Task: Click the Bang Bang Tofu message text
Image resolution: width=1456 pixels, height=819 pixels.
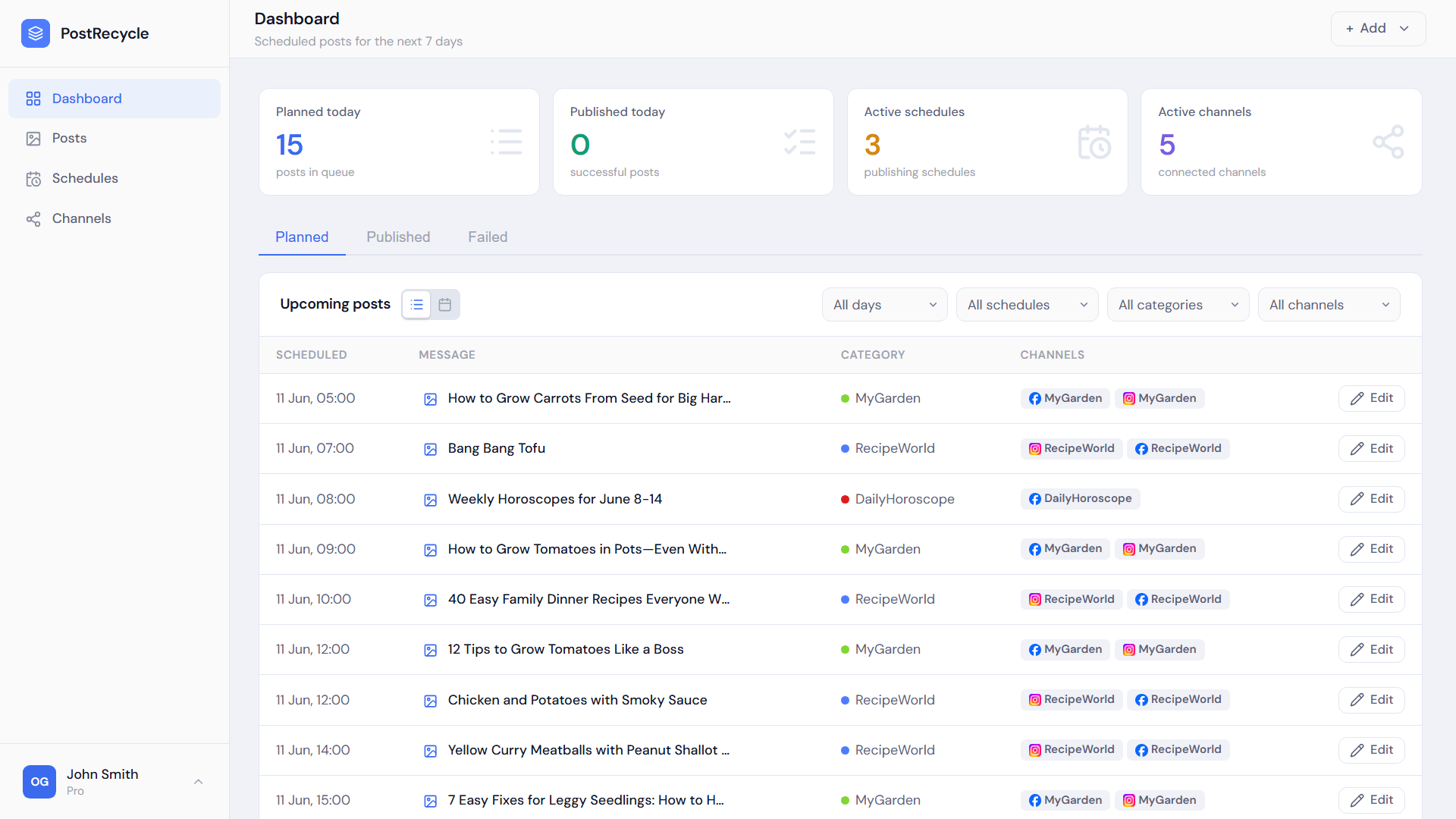Action: (496, 448)
